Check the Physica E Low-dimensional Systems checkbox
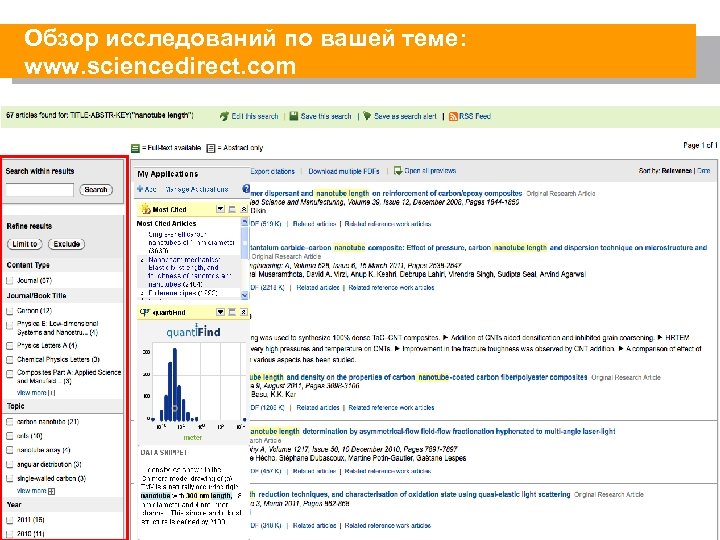The image size is (720, 540). pyautogui.click(x=9, y=326)
